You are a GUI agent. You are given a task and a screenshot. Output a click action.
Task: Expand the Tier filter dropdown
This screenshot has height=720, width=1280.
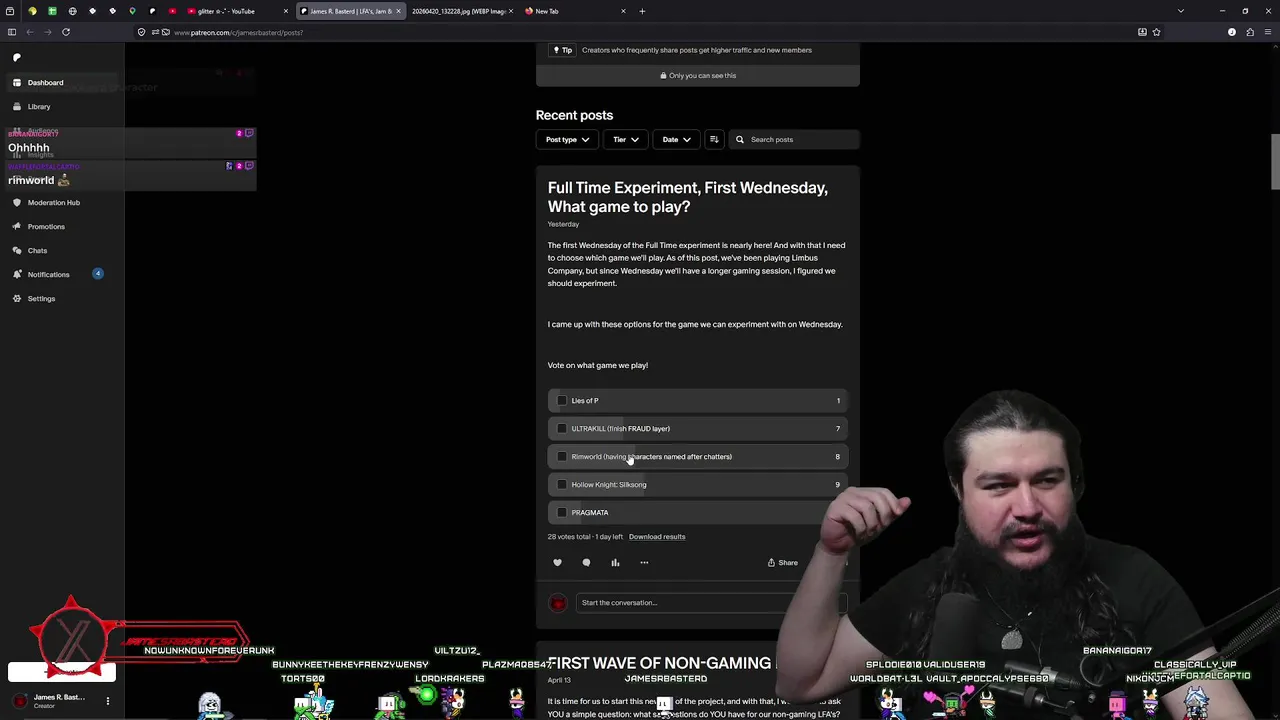coord(625,140)
